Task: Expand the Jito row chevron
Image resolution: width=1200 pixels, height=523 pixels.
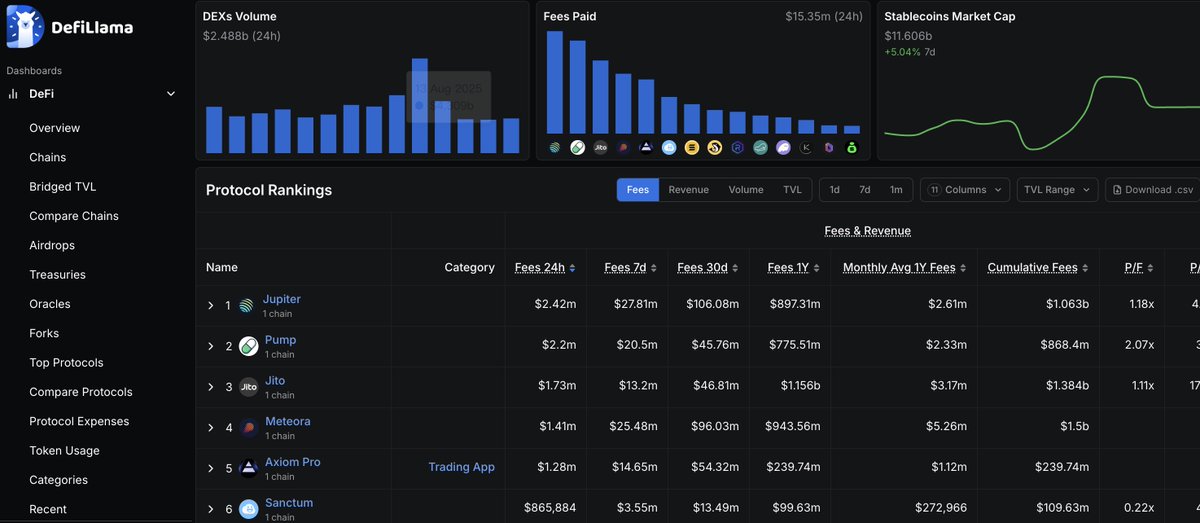Action: tap(211, 387)
